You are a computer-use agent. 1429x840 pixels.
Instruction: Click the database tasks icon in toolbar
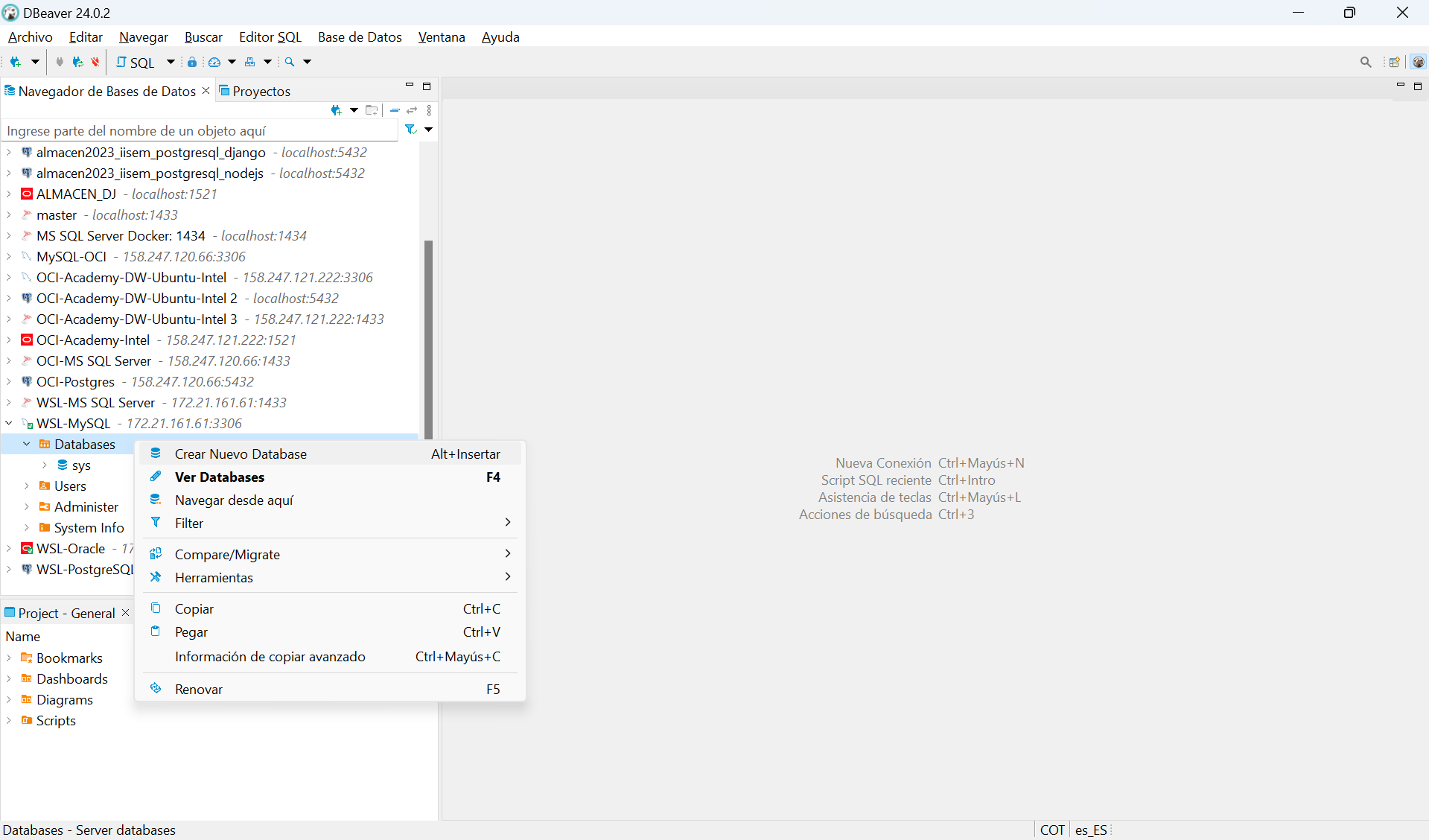250,62
